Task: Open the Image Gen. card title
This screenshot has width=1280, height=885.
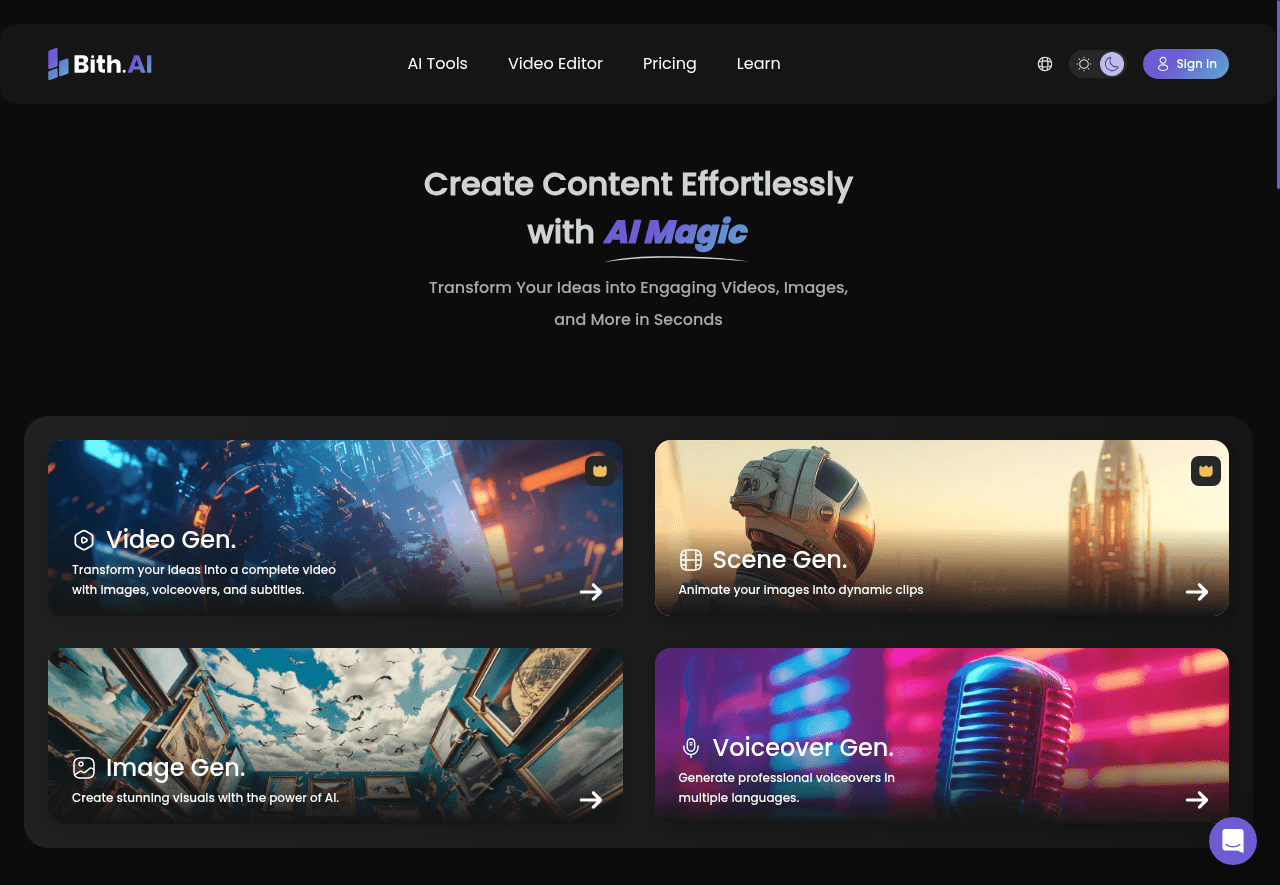Action: 175,768
